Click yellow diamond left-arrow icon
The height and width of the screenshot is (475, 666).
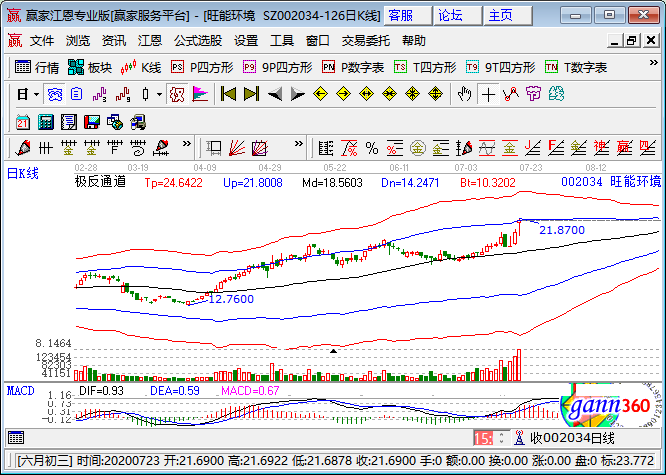click(x=320, y=94)
